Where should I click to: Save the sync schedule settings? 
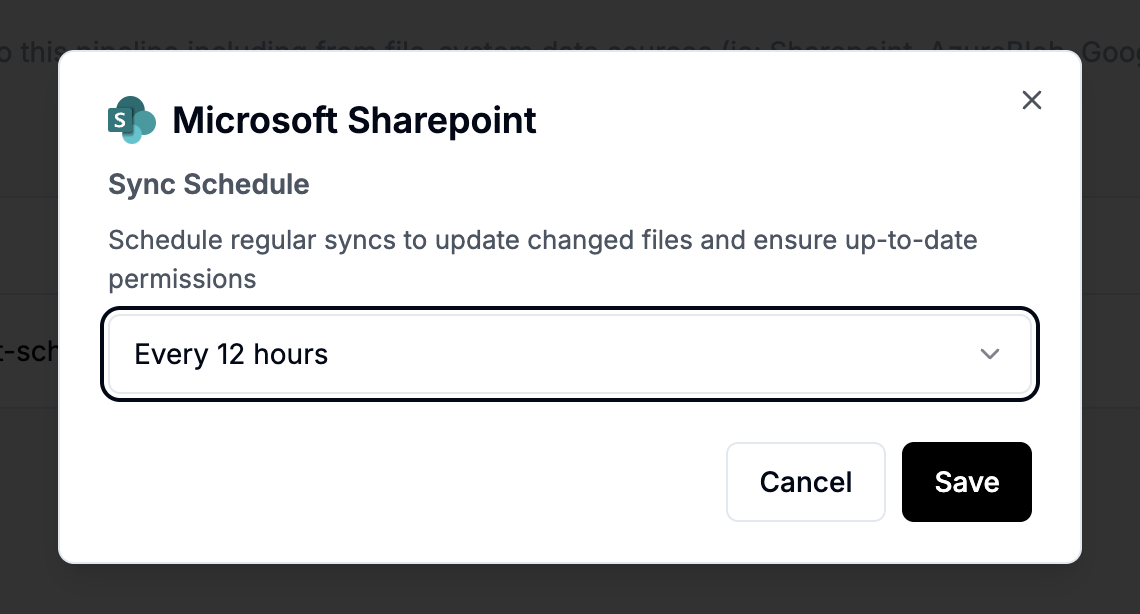click(966, 482)
